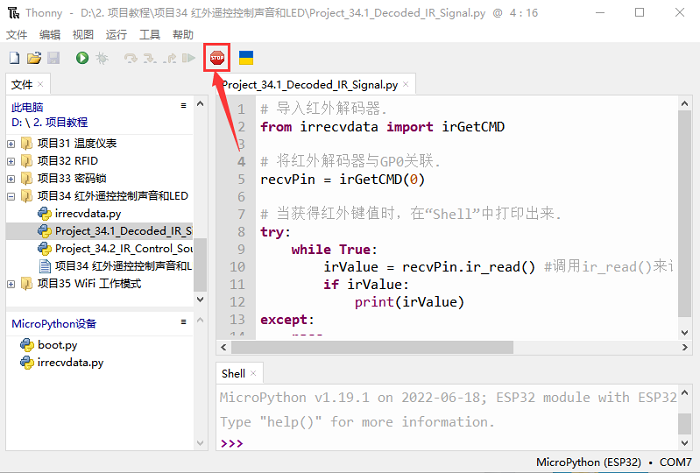Screen dimensions: 700x473
Task: Click the Debug current script bug icon
Action: pos(101,59)
